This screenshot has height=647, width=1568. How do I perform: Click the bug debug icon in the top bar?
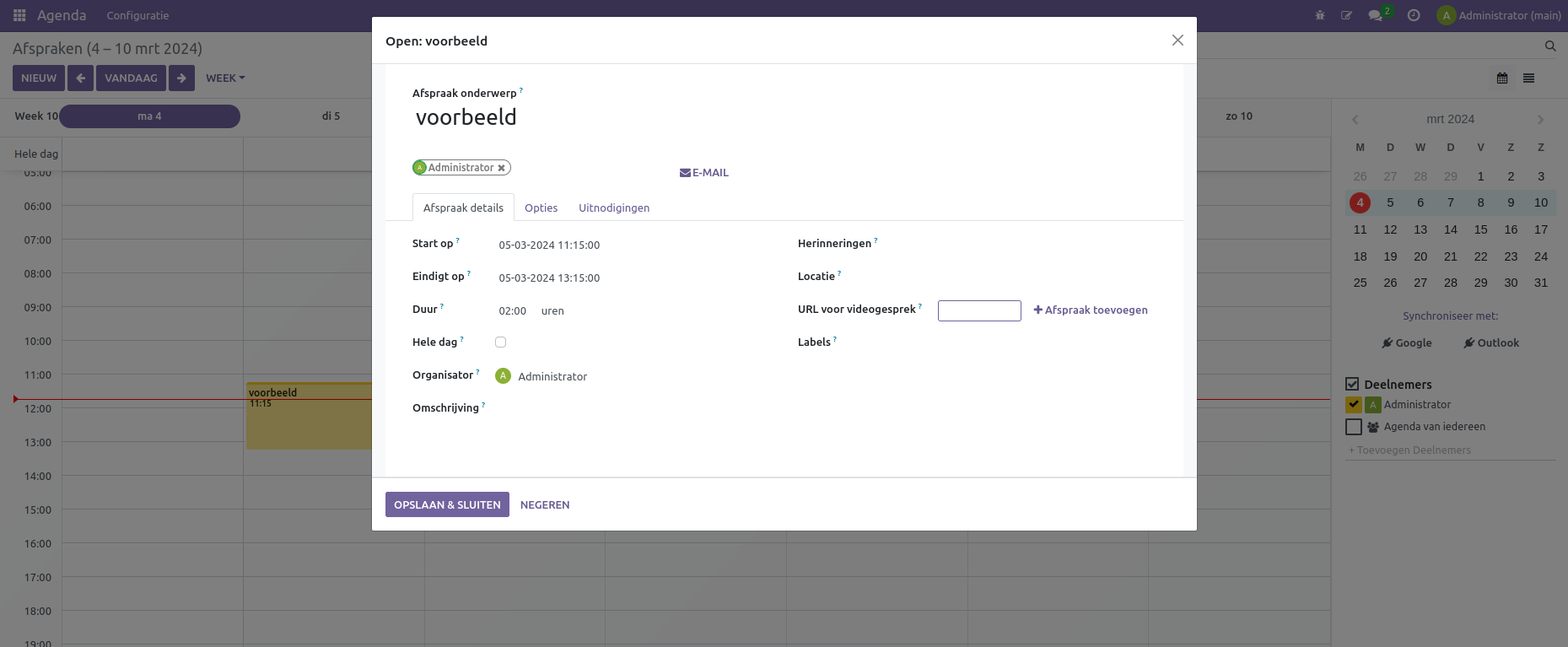coord(1320,15)
